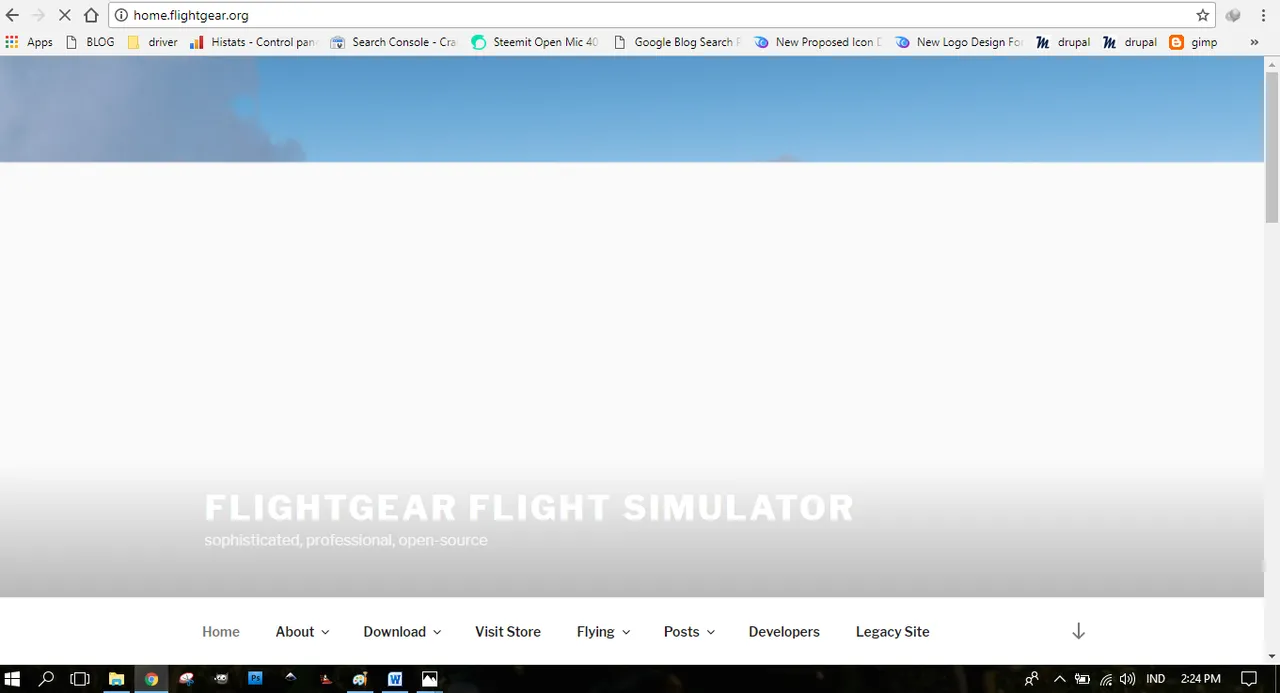This screenshot has height=693, width=1280.
Task: Open Microsoft Word from the taskbar
Action: (394, 679)
